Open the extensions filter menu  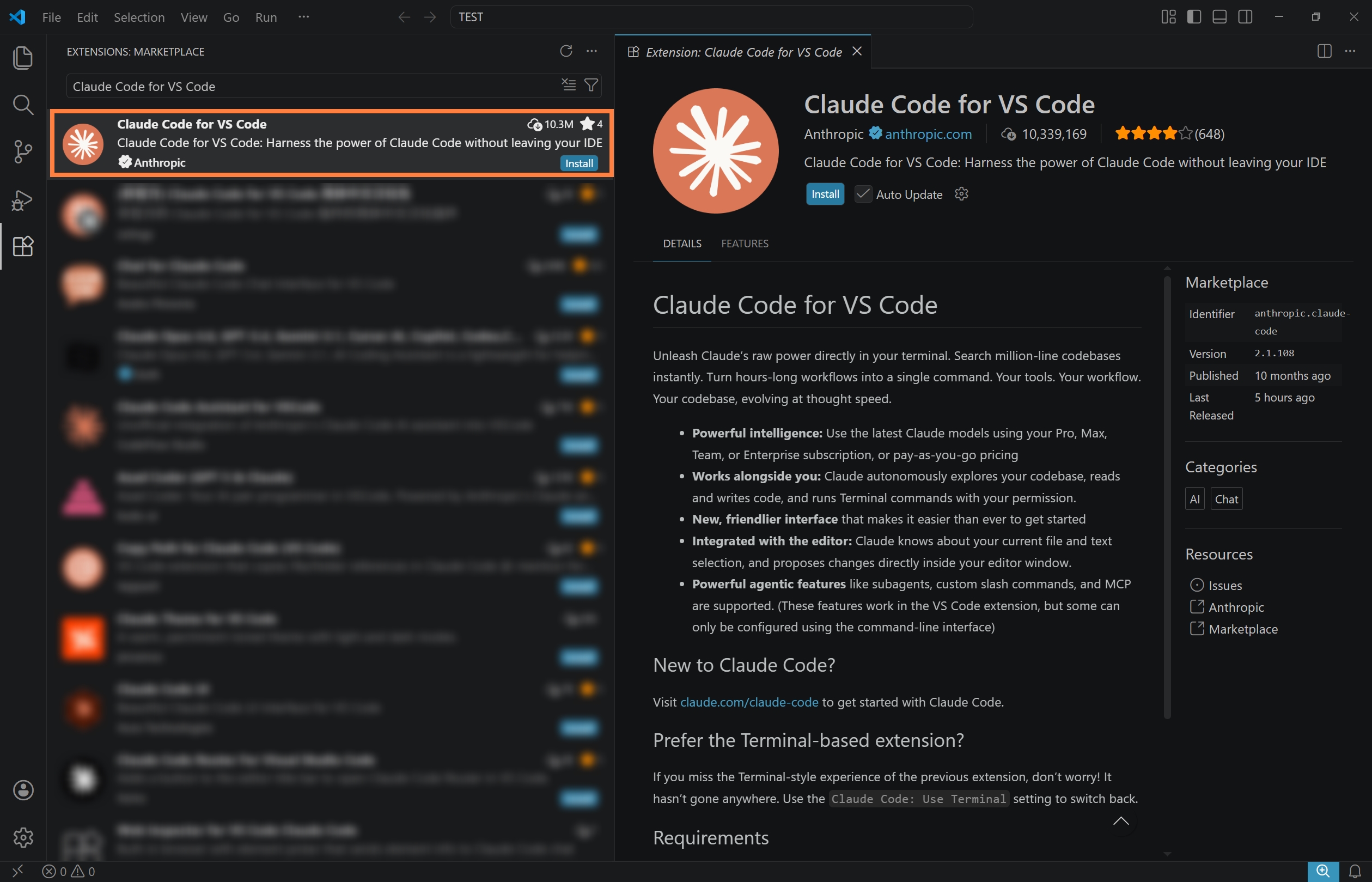pos(591,86)
